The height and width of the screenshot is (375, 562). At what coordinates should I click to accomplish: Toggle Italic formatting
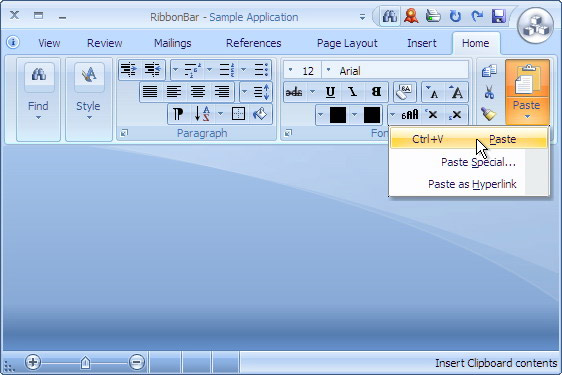tap(353, 92)
